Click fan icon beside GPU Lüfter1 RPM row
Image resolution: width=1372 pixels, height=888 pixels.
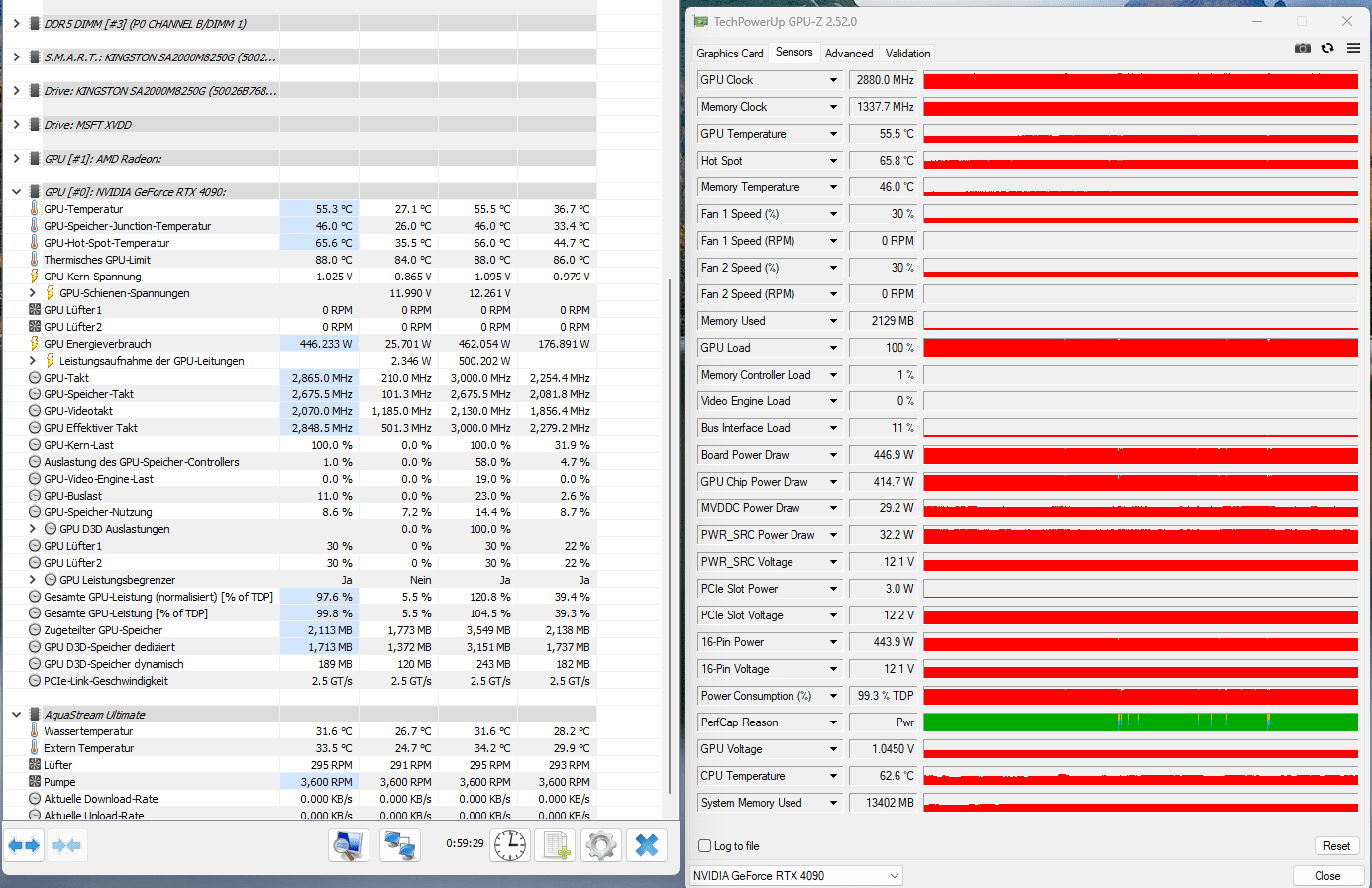tap(34, 310)
